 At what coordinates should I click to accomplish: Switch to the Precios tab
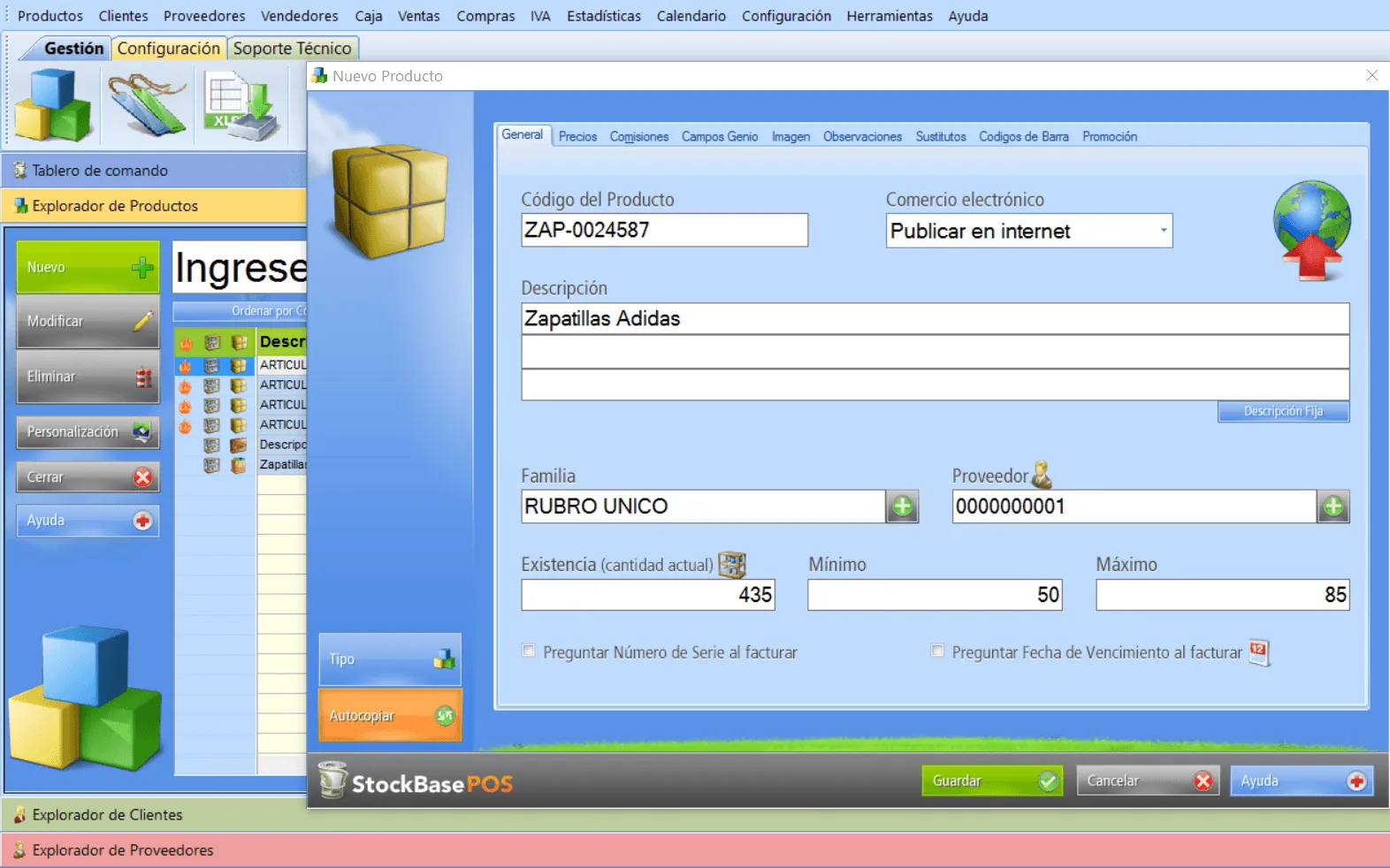click(577, 136)
